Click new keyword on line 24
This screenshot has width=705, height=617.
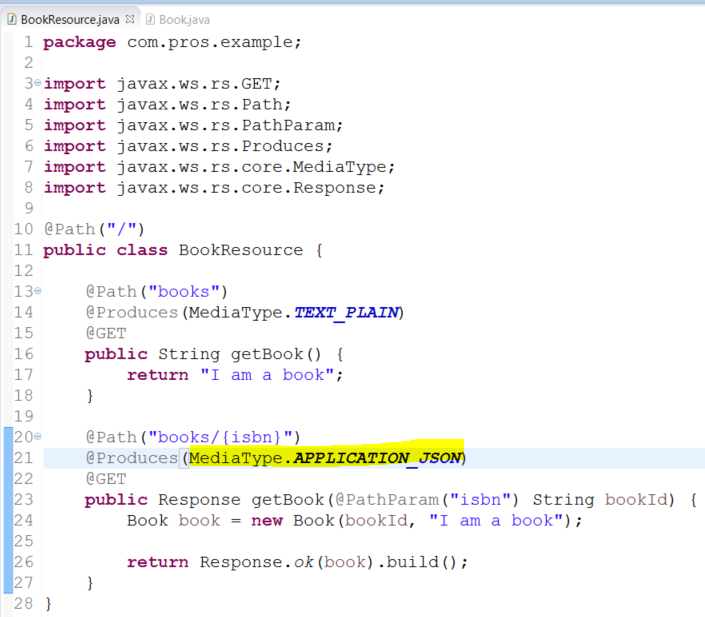tap(267, 521)
